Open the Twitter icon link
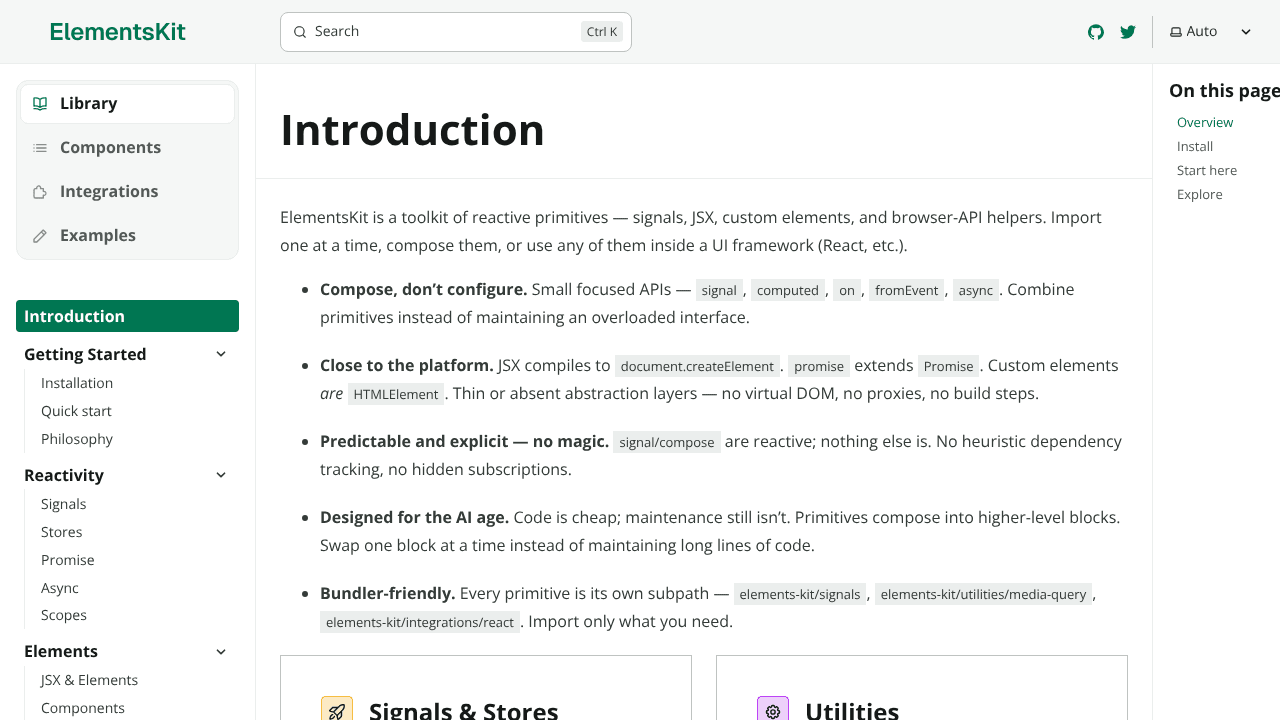Viewport: 1280px width, 720px height. (x=1128, y=32)
